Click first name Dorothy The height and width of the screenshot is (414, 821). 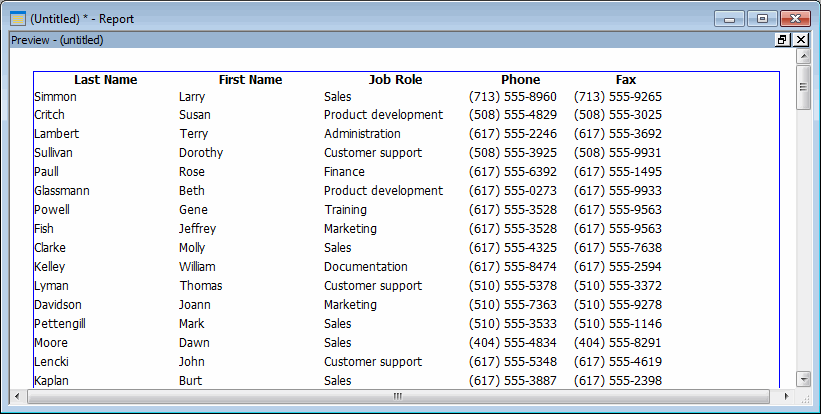(201, 153)
